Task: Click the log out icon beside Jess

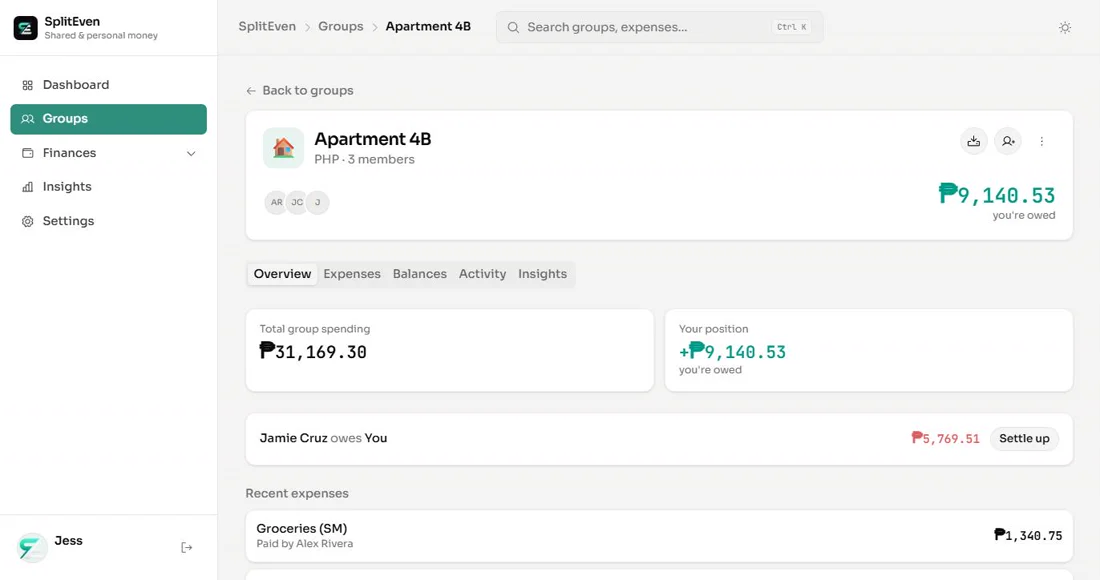Action: [x=187, y=548]
